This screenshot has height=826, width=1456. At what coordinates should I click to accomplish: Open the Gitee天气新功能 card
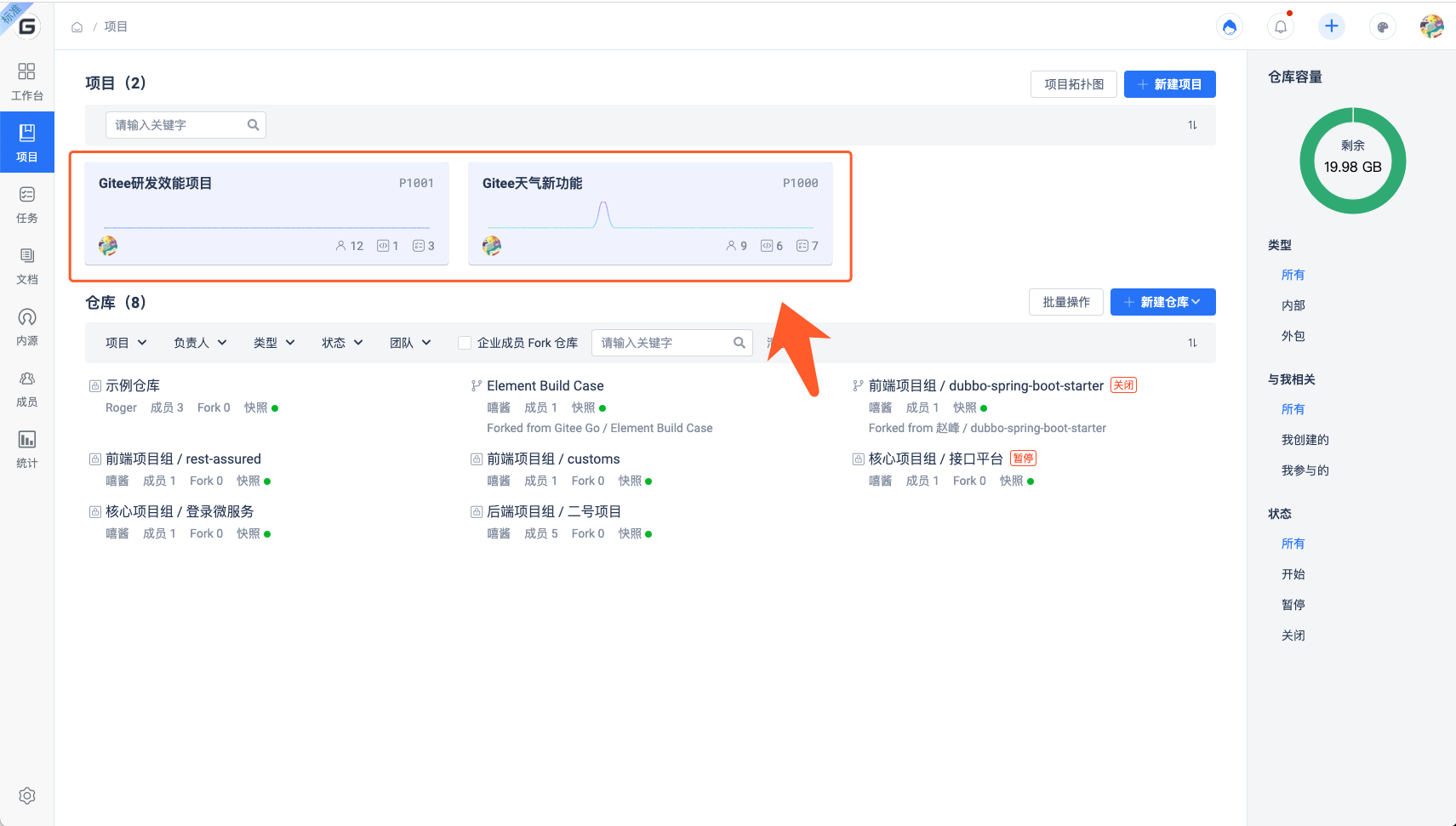click(650, 214)
